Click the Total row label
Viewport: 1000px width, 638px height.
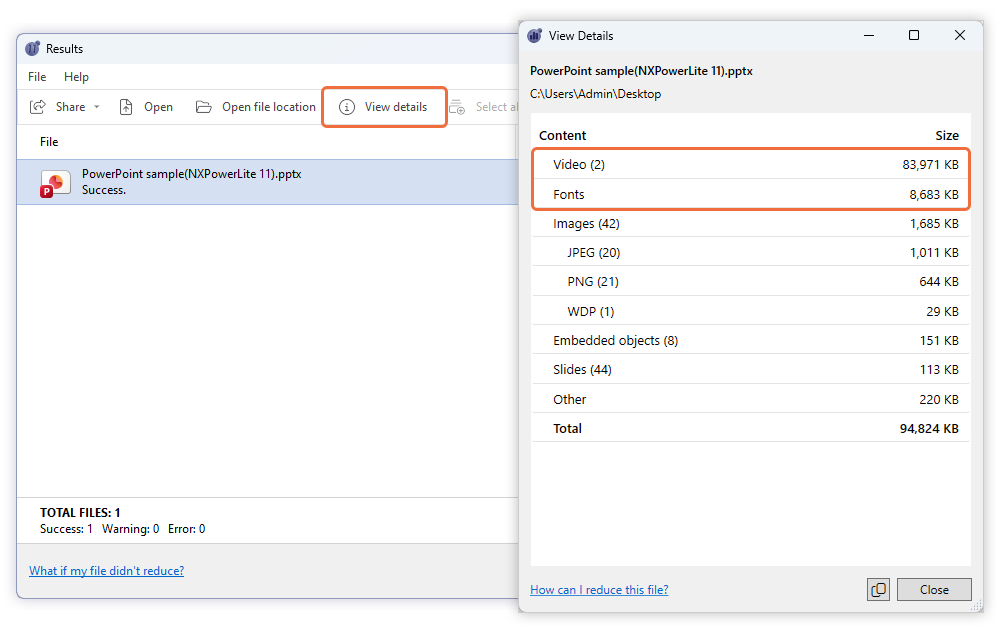tap(567, 428)
